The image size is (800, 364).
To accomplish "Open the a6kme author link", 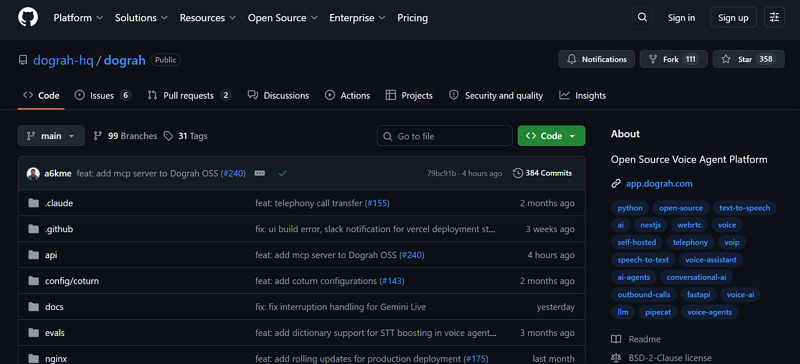I will click(58, 174).
